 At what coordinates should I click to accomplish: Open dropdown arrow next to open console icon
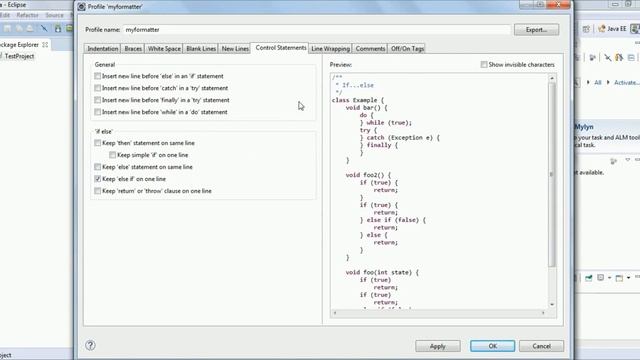click(x=629, y=278)
